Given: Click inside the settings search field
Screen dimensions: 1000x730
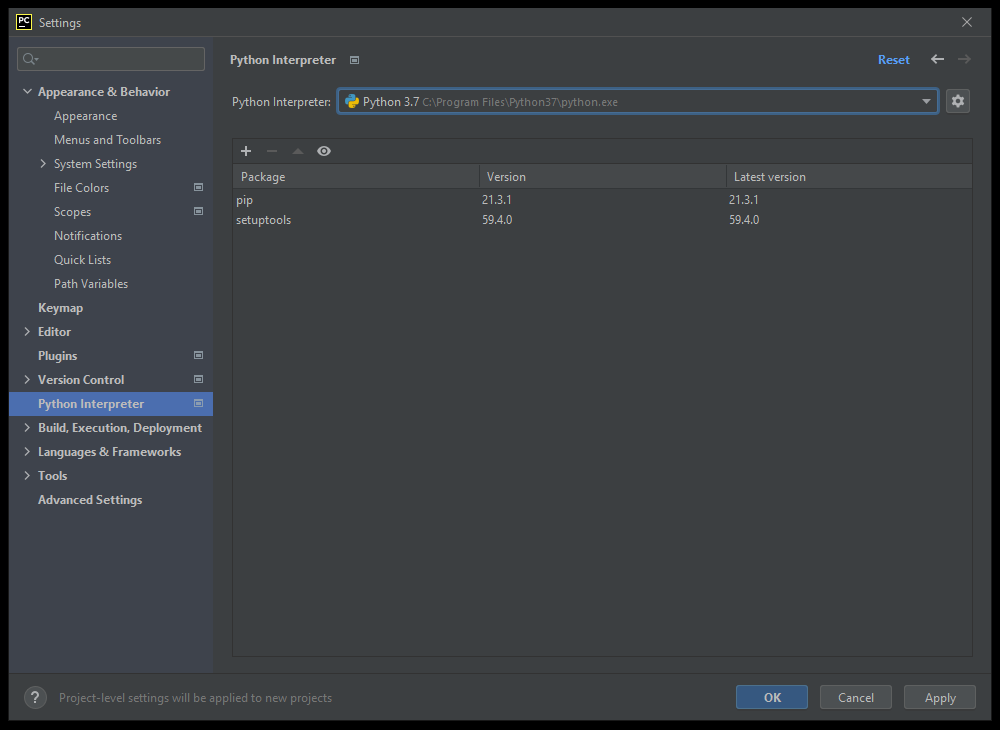Looking at the screenshot, I should pos(110,58).
